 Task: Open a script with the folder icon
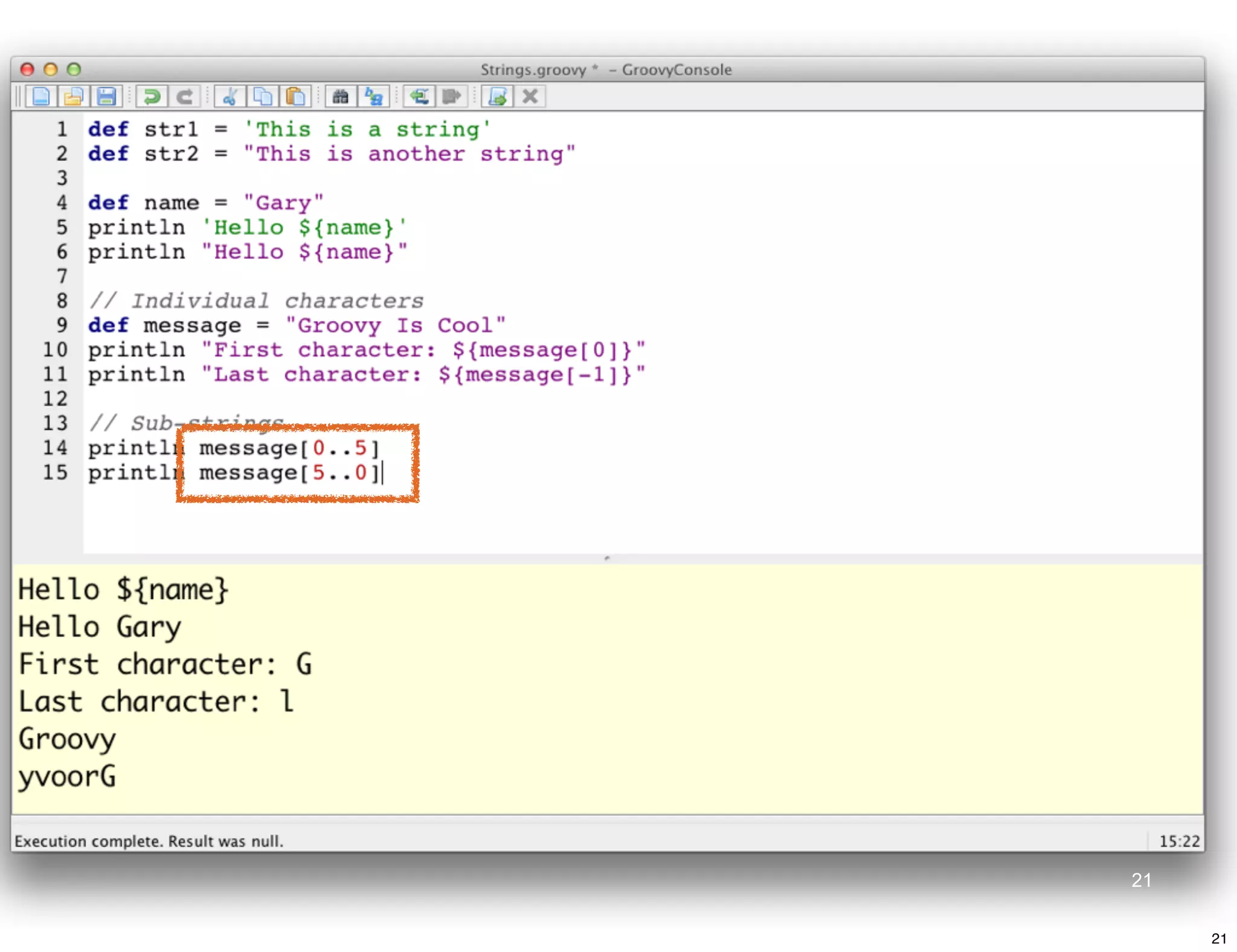click(74, 97)
